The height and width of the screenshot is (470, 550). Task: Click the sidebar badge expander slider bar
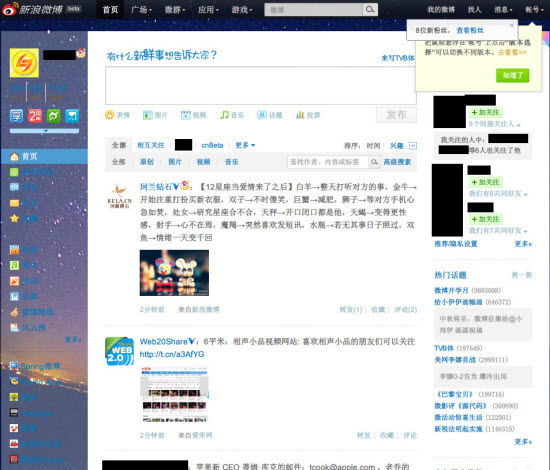(45, 131)
